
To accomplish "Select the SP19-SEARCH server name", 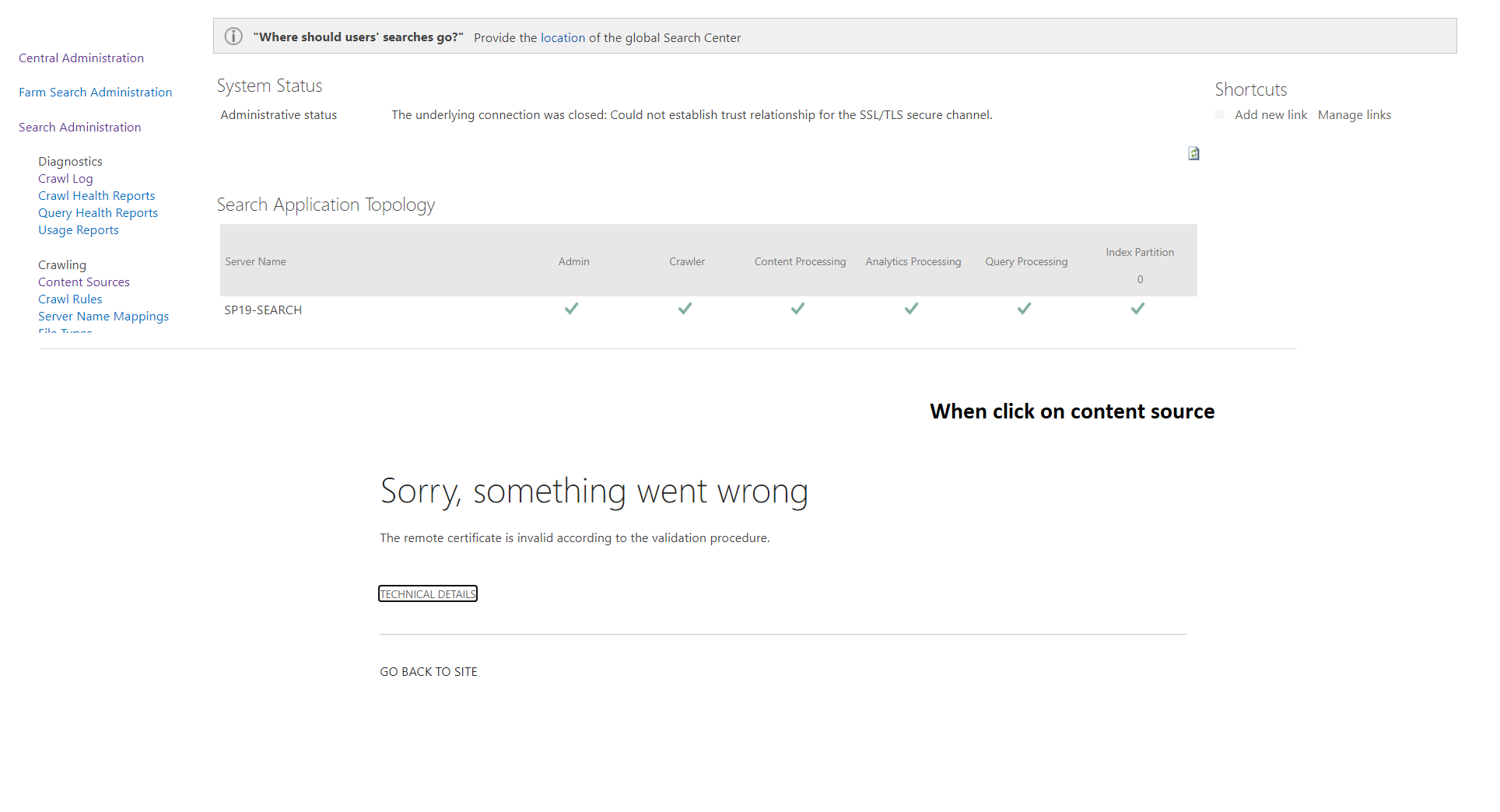I will (x=262, y=310).
